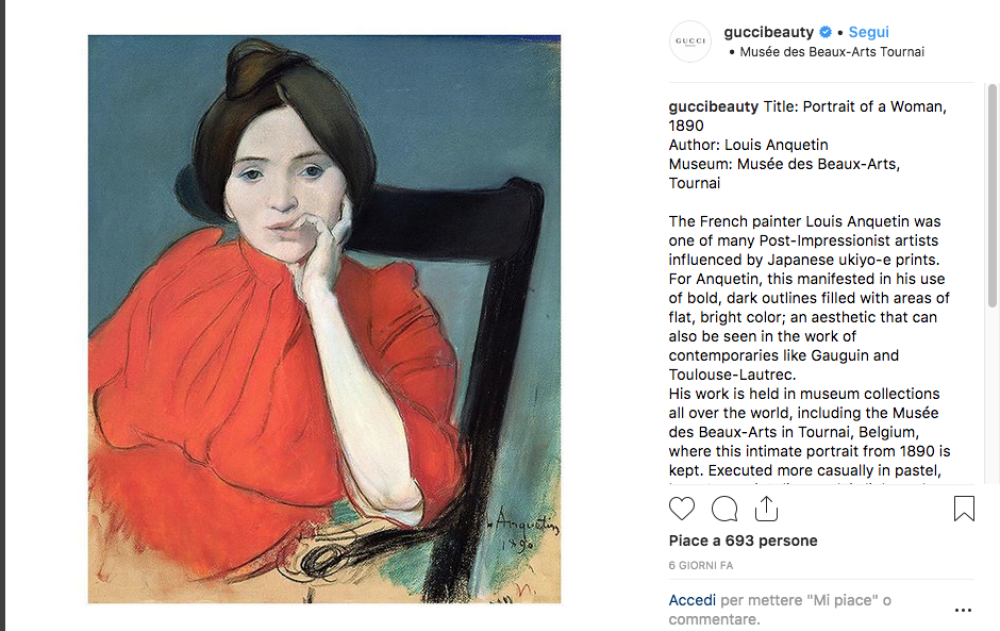Click the Portrait of a Woman painting

(324, 319)
